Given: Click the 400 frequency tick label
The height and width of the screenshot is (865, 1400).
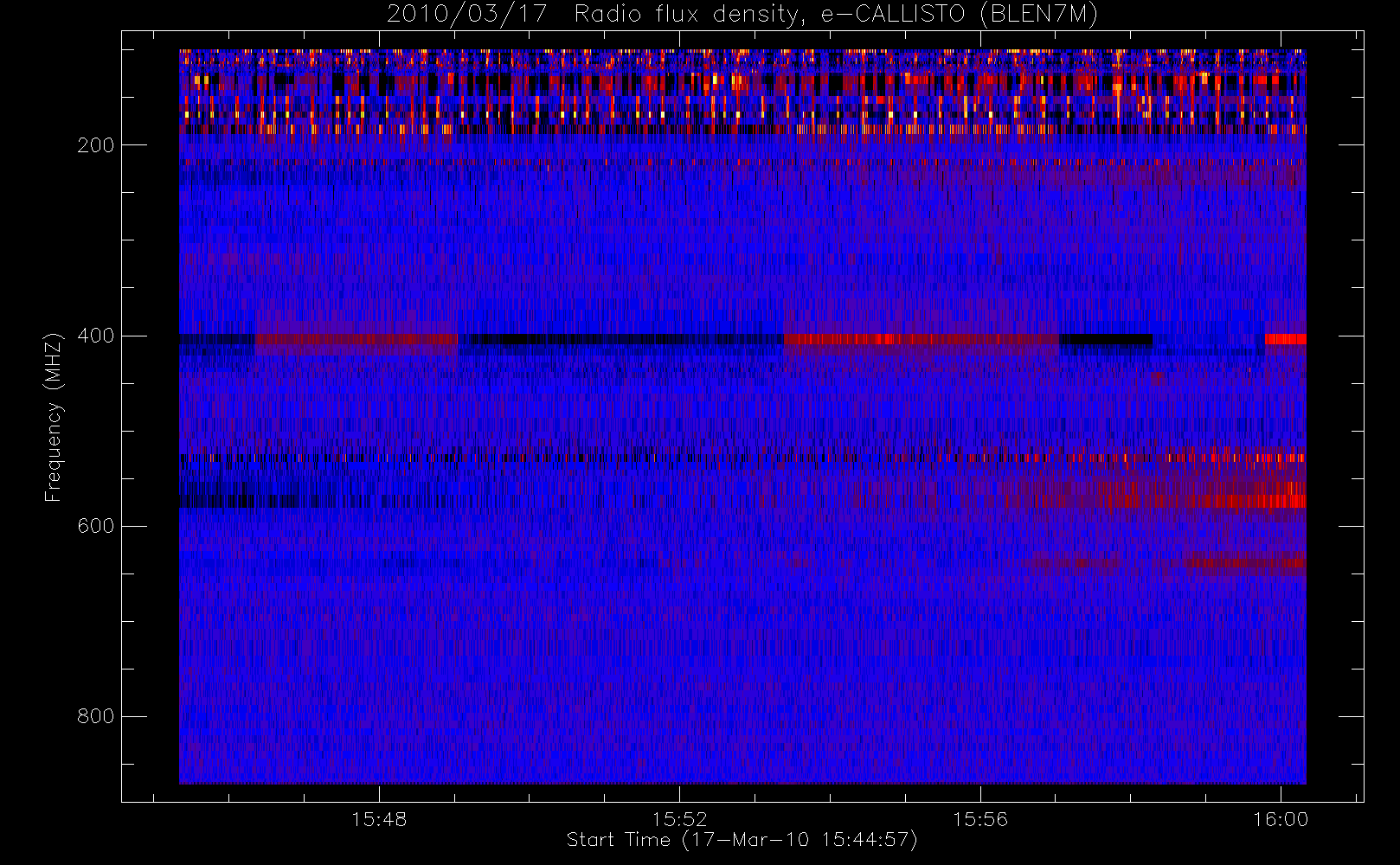Looking at the screenshot, I should click(x=96, y=336).
